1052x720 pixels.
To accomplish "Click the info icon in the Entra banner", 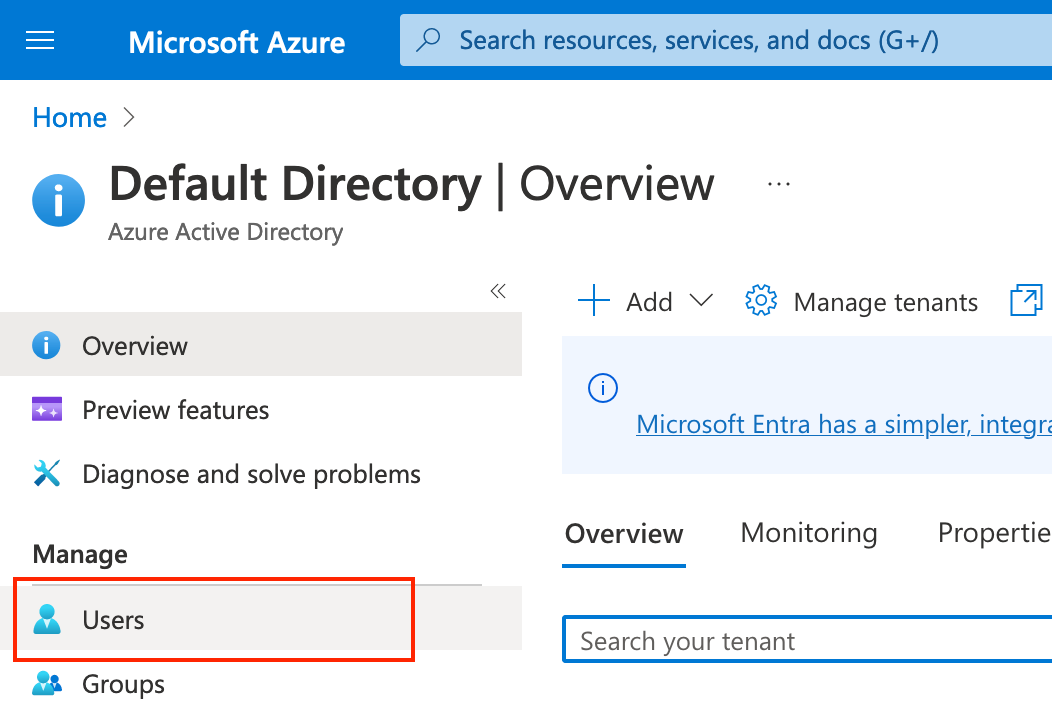I will (x=602, y=388).
